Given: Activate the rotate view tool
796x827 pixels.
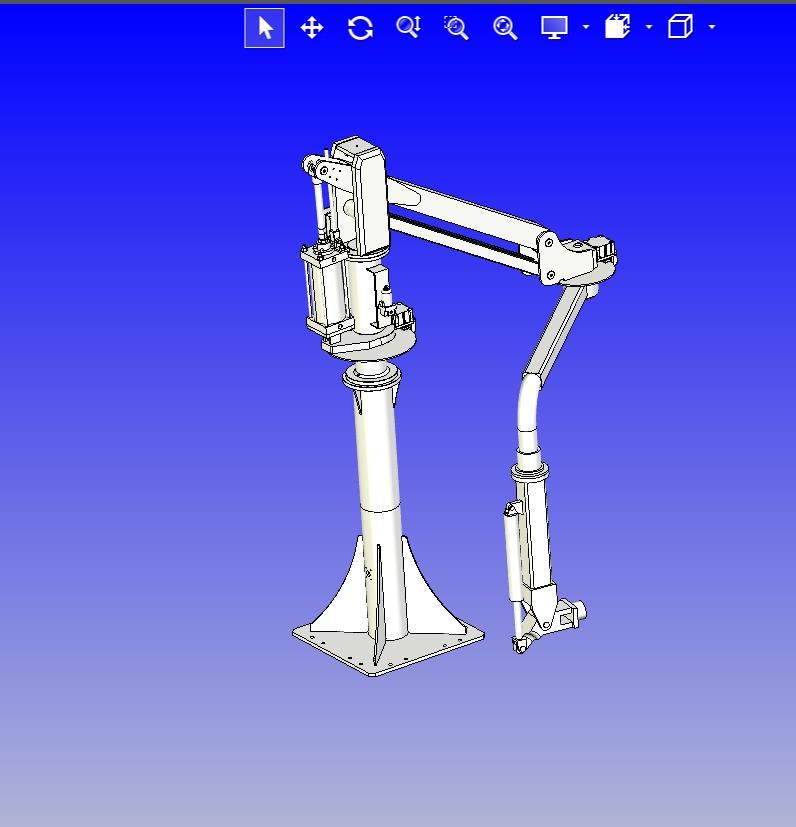Looking at the screenshot, I should [360, 28].
